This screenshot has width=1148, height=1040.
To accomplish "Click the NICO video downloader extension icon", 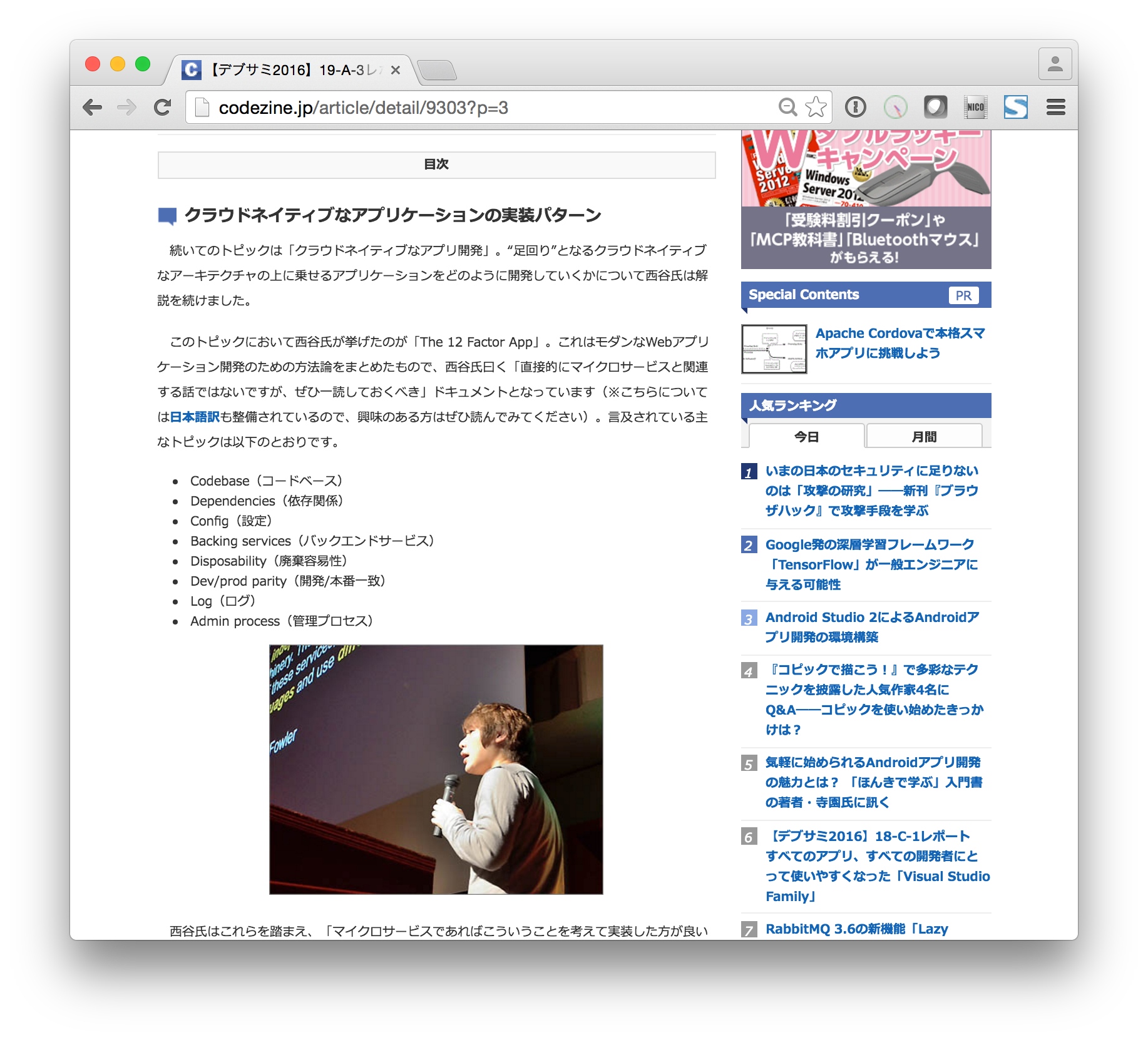I will click(975, 106).
